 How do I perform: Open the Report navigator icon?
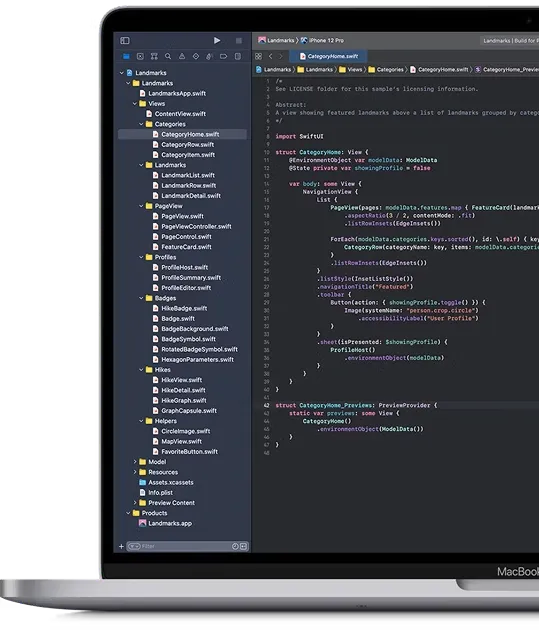coord(238,57)
